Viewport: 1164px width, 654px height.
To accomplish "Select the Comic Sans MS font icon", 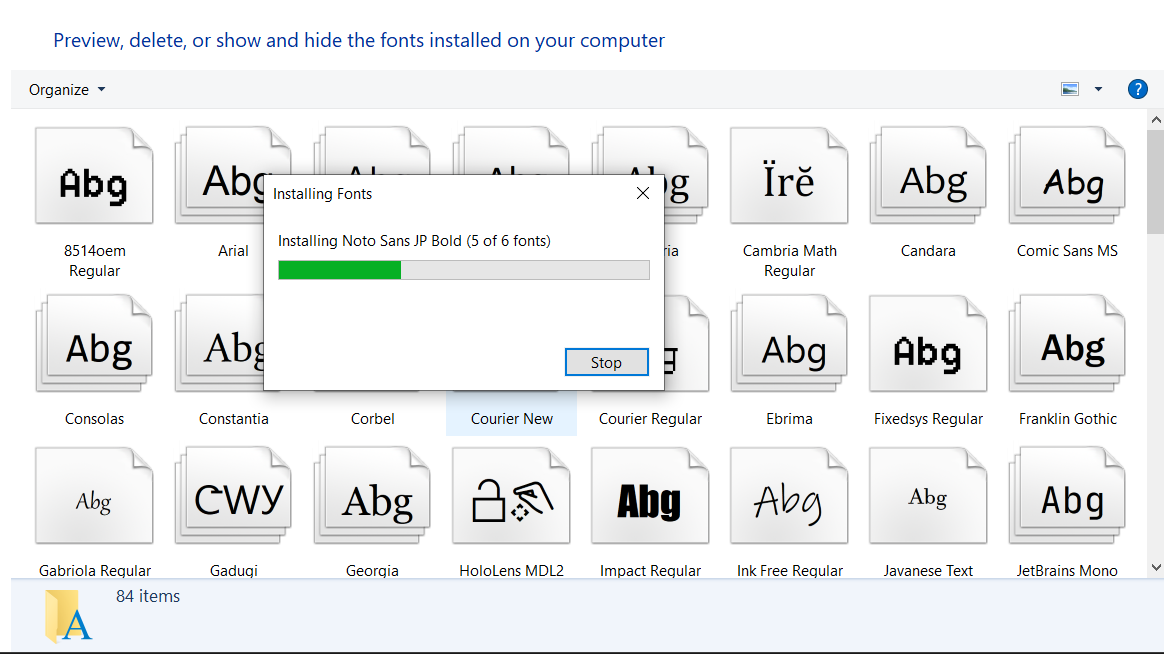I will (x=1067, y=176).
